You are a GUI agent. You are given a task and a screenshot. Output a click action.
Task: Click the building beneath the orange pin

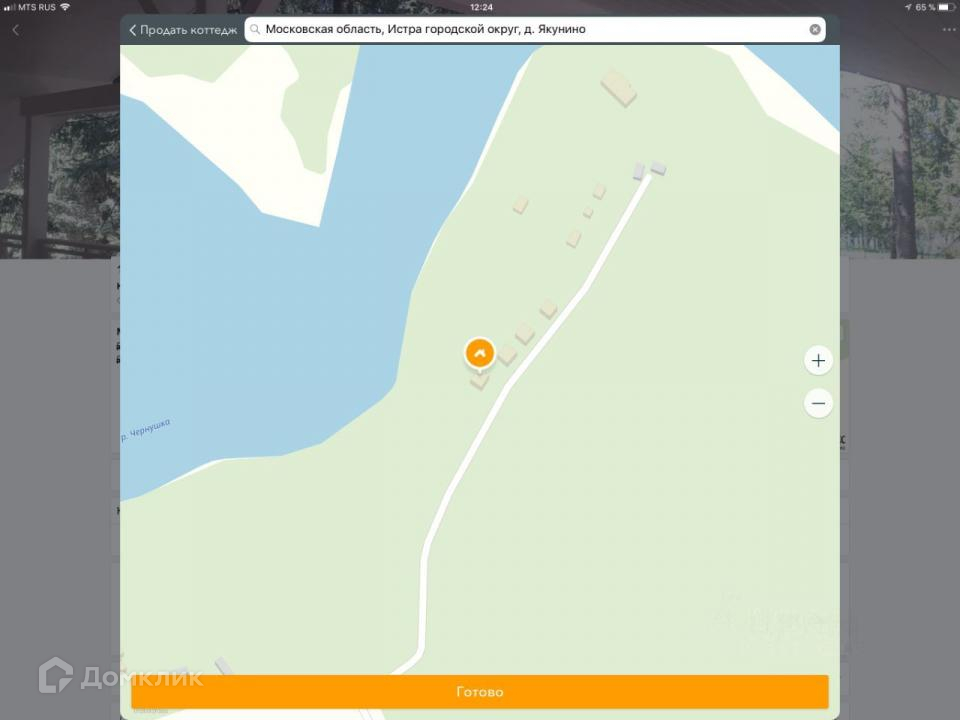click(x=479, y=381)
